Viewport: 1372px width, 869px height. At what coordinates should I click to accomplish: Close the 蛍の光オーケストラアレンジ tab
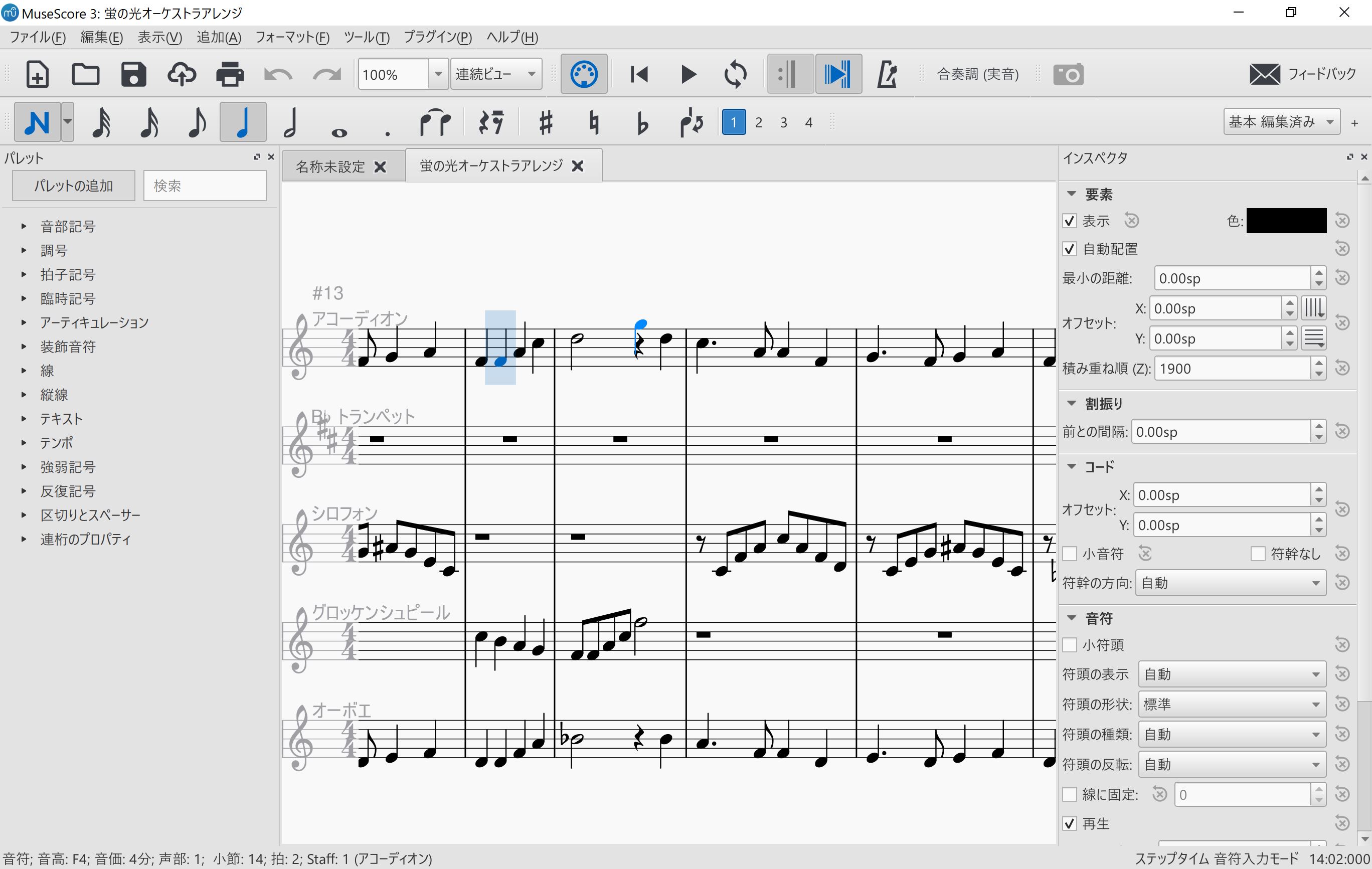point(578,166)
